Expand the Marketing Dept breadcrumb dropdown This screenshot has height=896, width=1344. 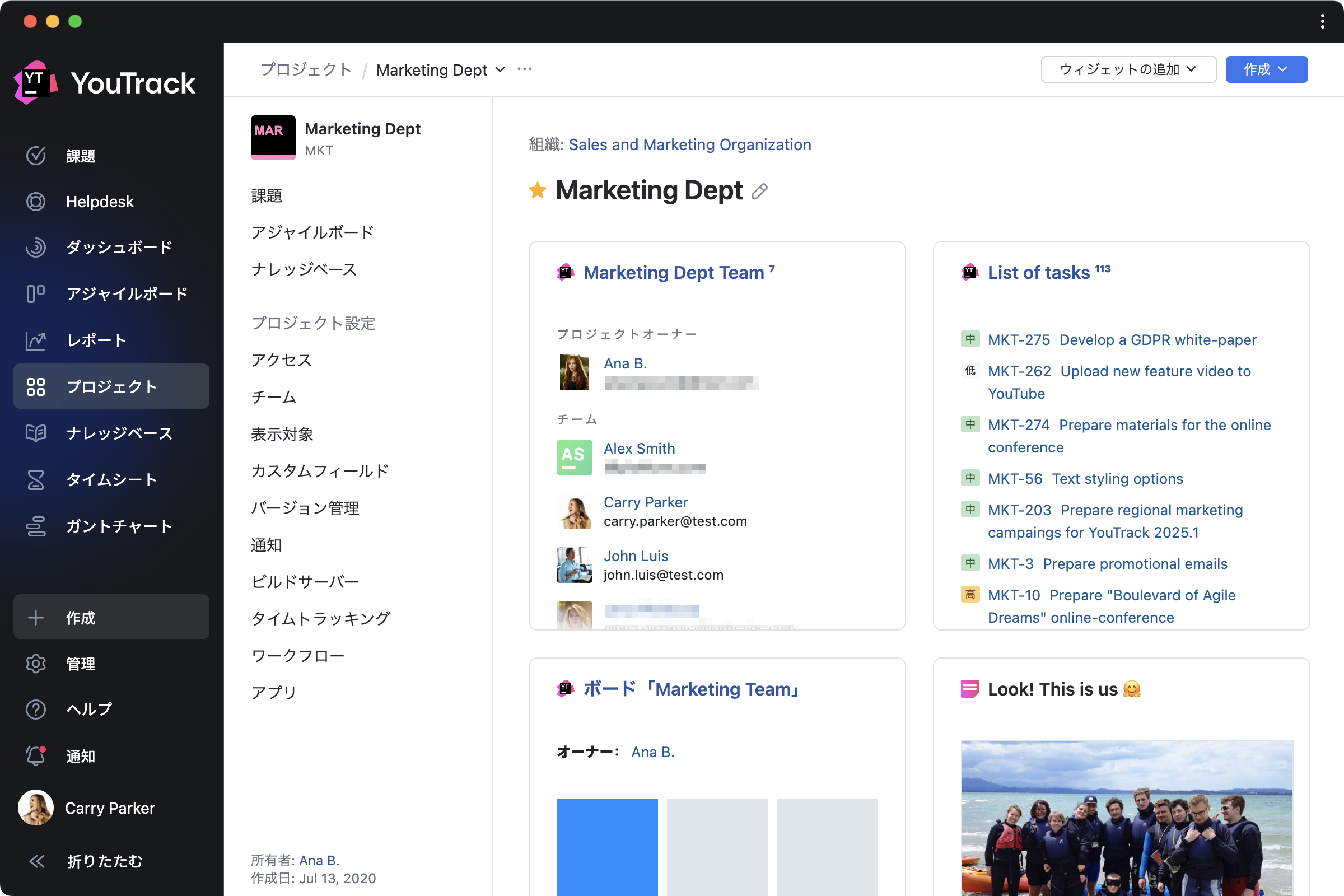[500, 69]
